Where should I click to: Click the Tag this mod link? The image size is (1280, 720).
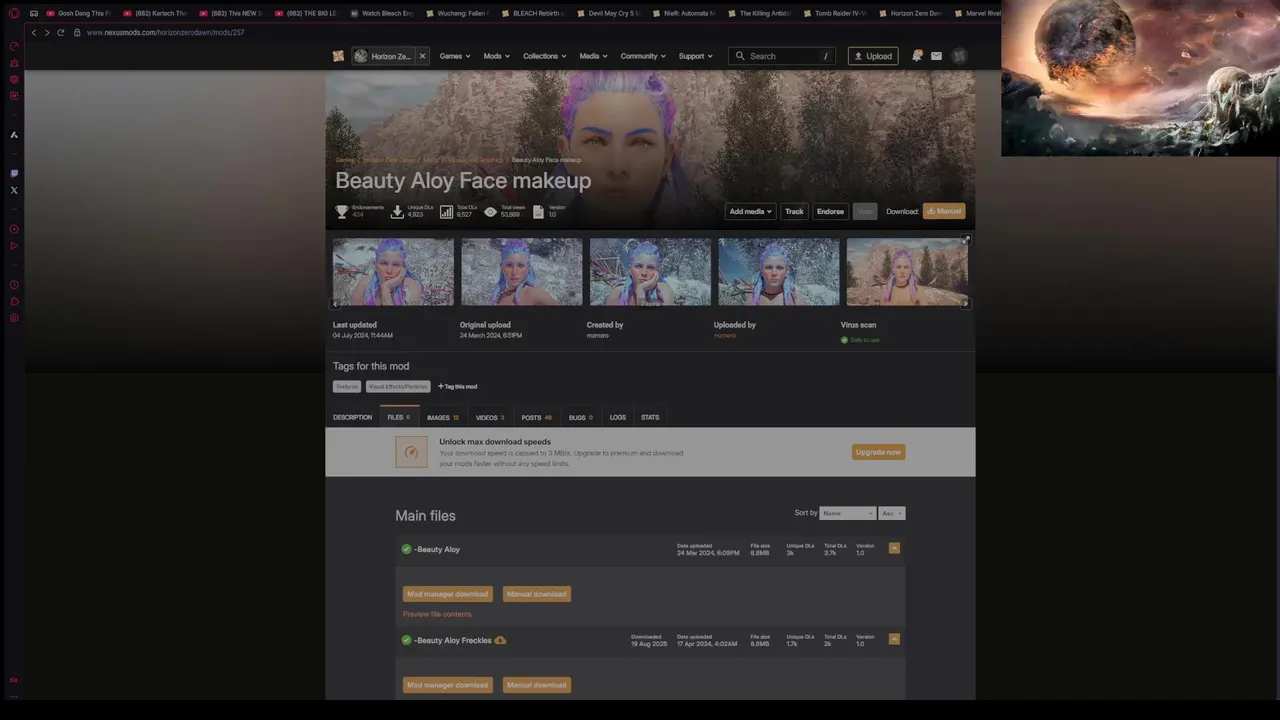[457, 386]
